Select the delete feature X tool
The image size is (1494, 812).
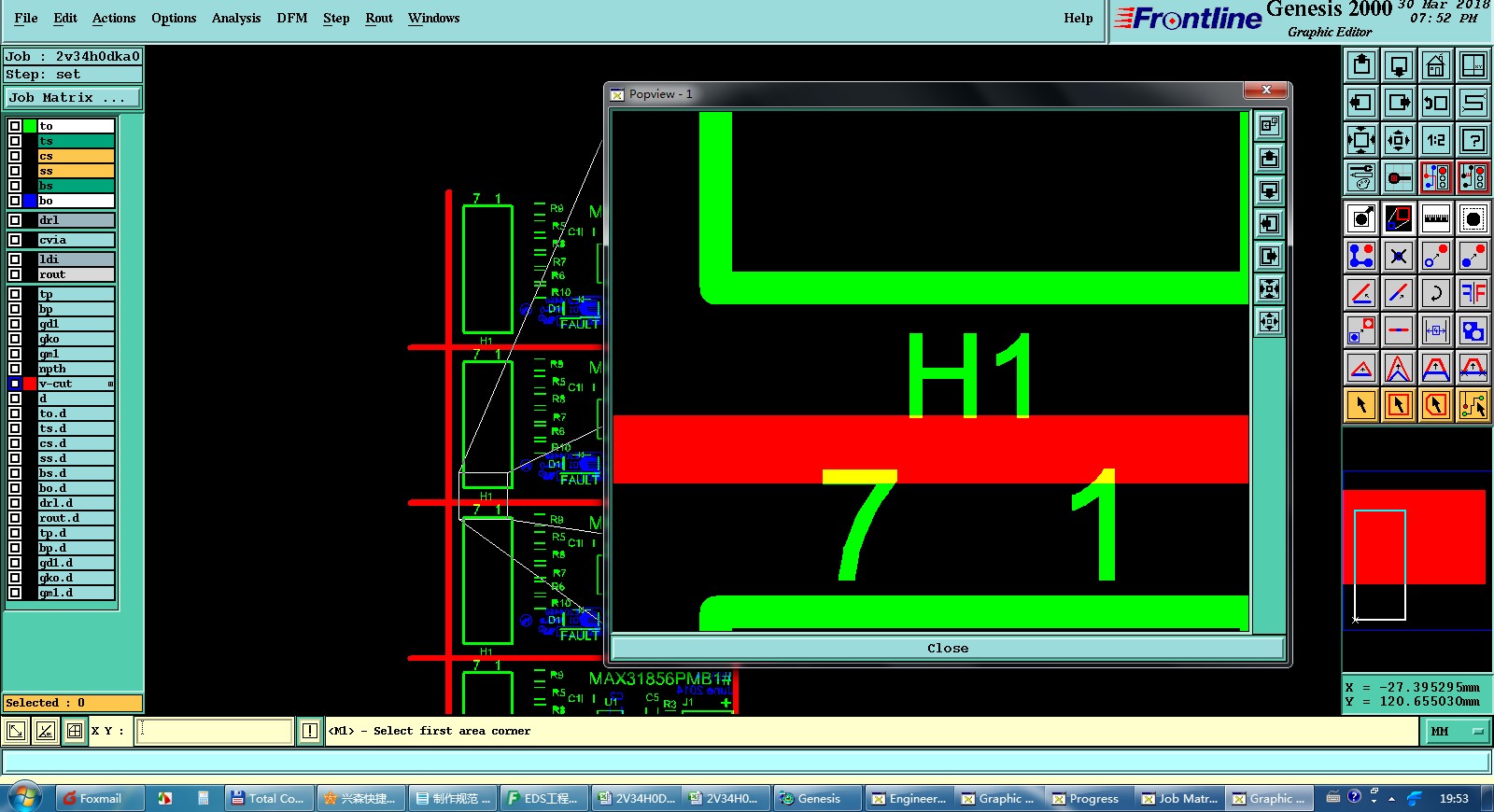(x=1399, y=256)
